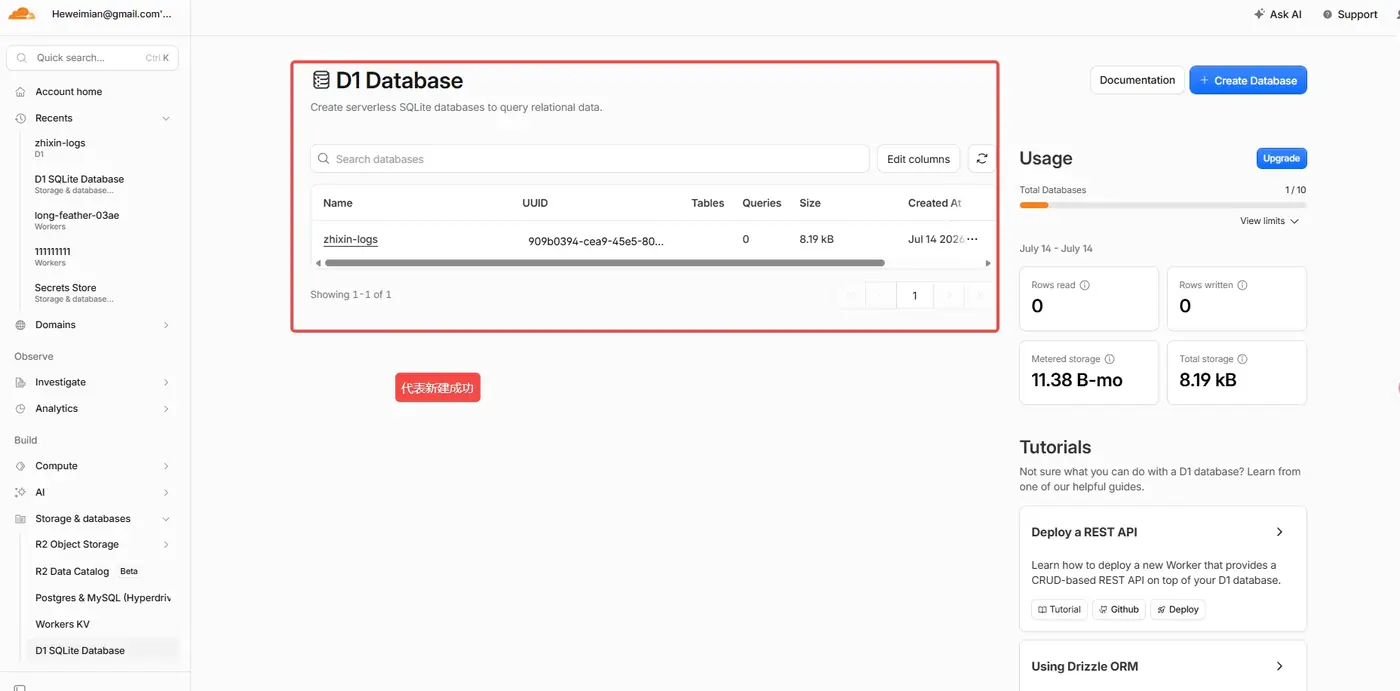The height and width of the screenshot is (691, 1400).
Task: Expand the Domains section
Action: (166, 325)
